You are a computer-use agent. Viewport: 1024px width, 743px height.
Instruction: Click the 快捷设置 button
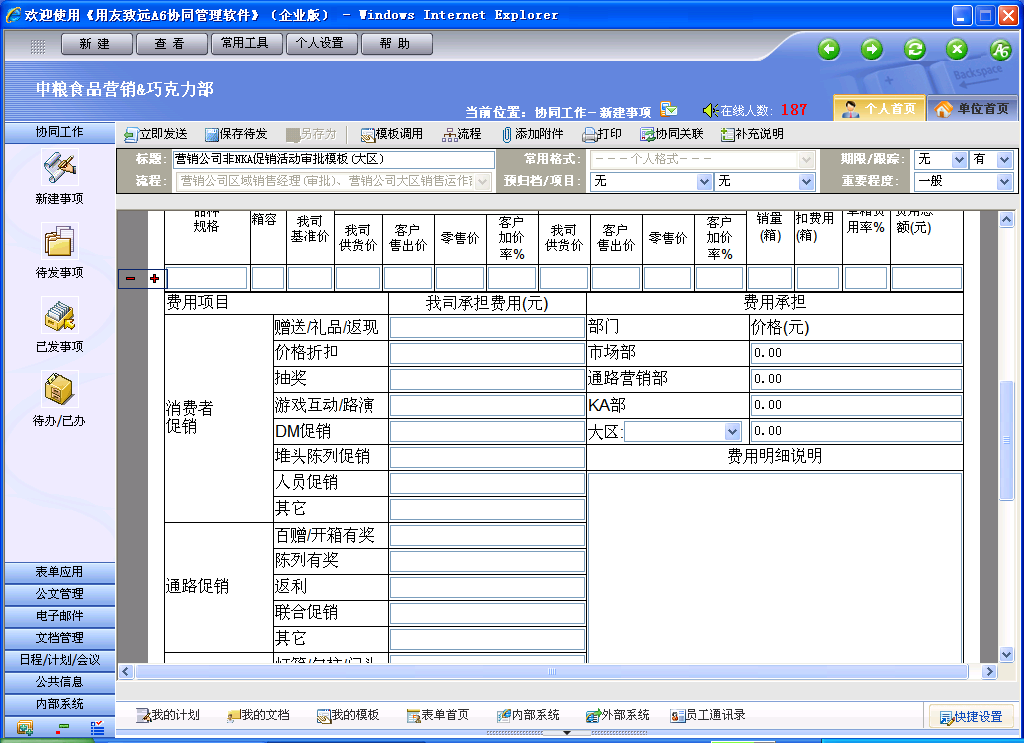tap(970, 716)
